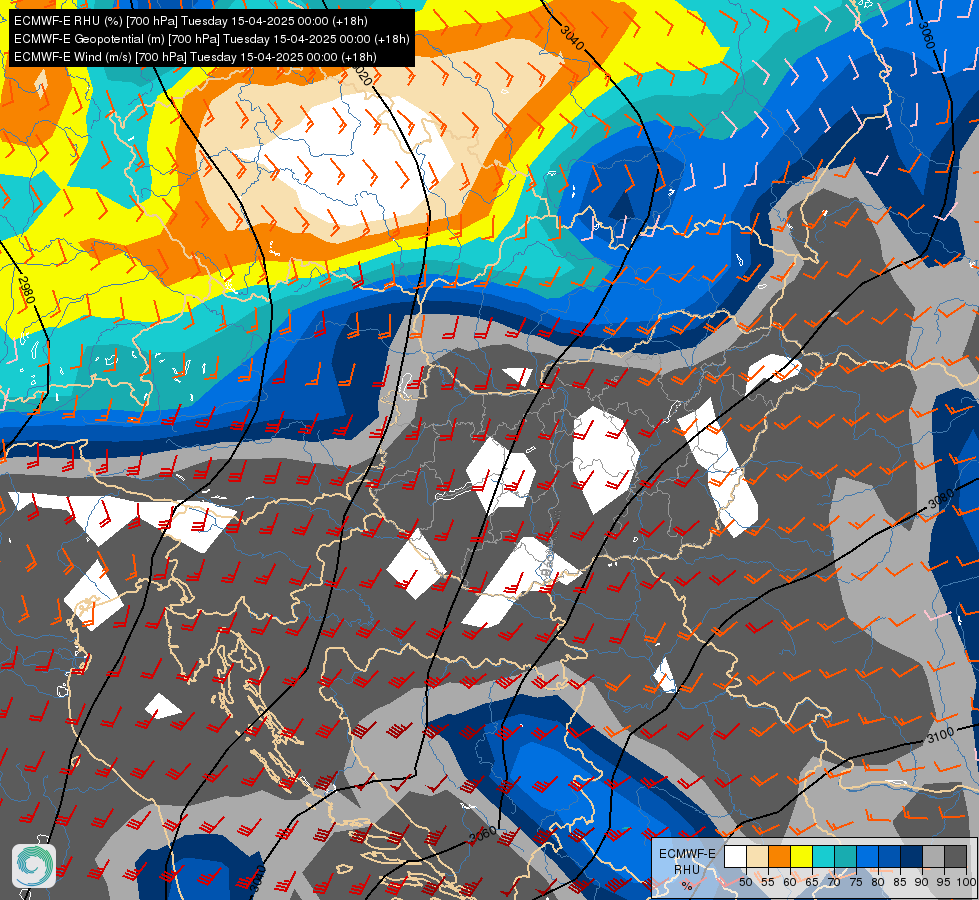Image resolution: width=979 pixels, height=900 pixels.
Task: Click the 3080 geopotential contour label
Action: point(941,498)
